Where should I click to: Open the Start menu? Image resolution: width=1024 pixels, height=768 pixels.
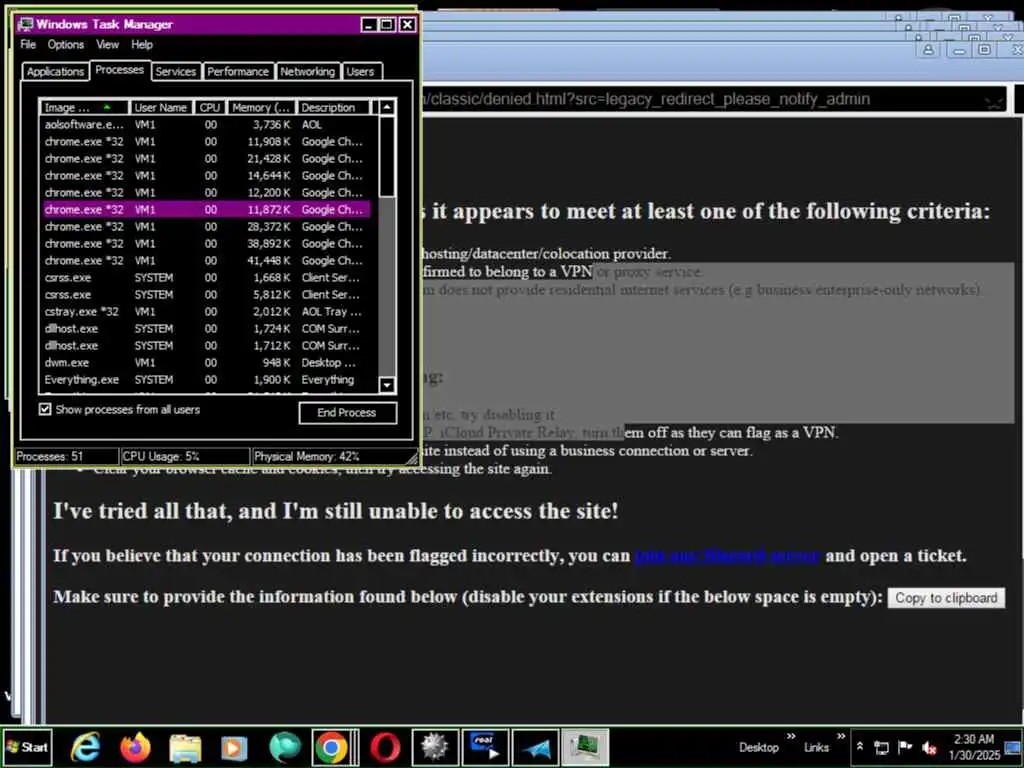coord(27,747)
